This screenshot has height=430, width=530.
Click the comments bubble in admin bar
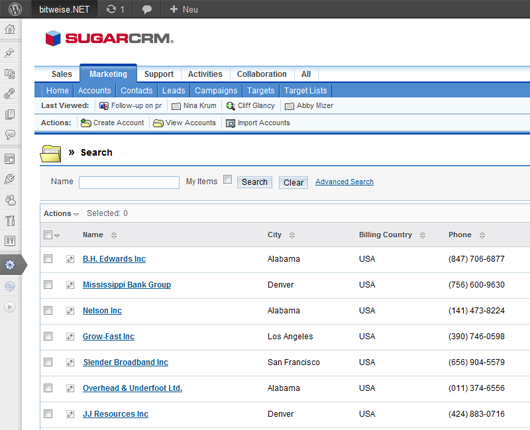click(146, 9)
